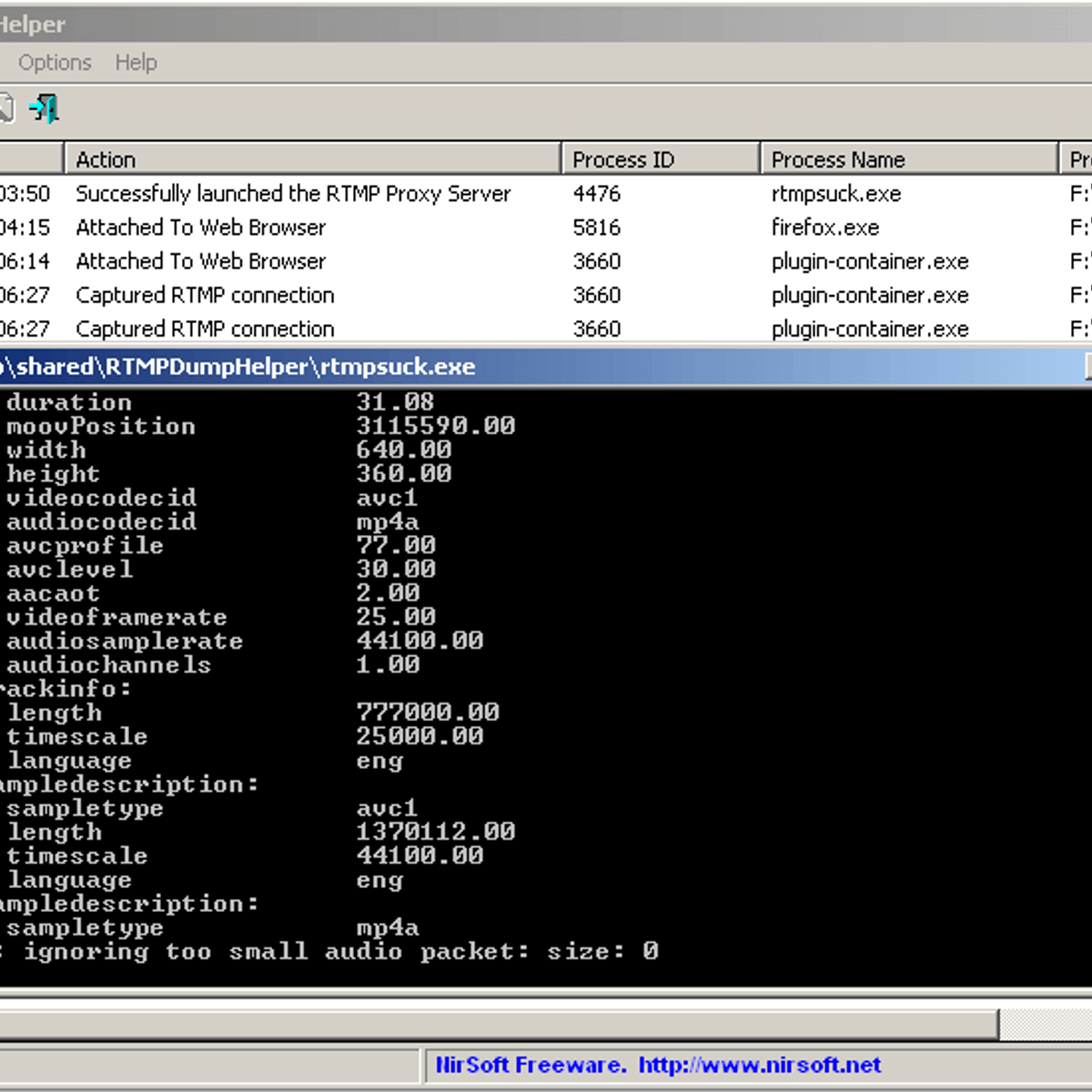Viewport: 1092px width, 1092px height.
Task: Click the leftmost Properties toolbar icon
Action: [5, 108]
